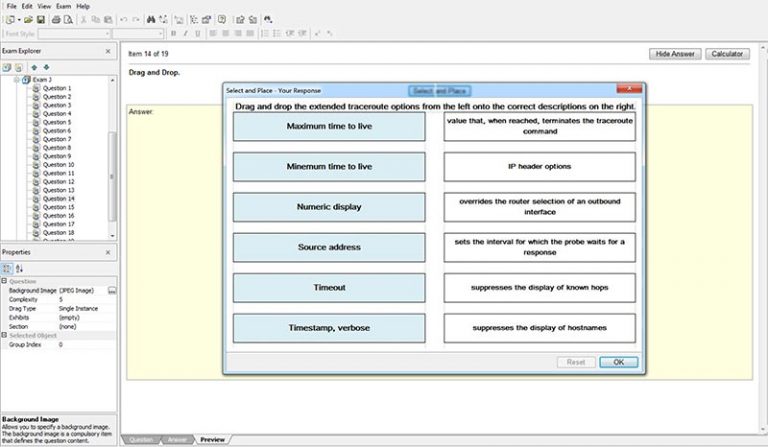
Task: Open the Font Style dropdown
Action: [x=132, y=33]
